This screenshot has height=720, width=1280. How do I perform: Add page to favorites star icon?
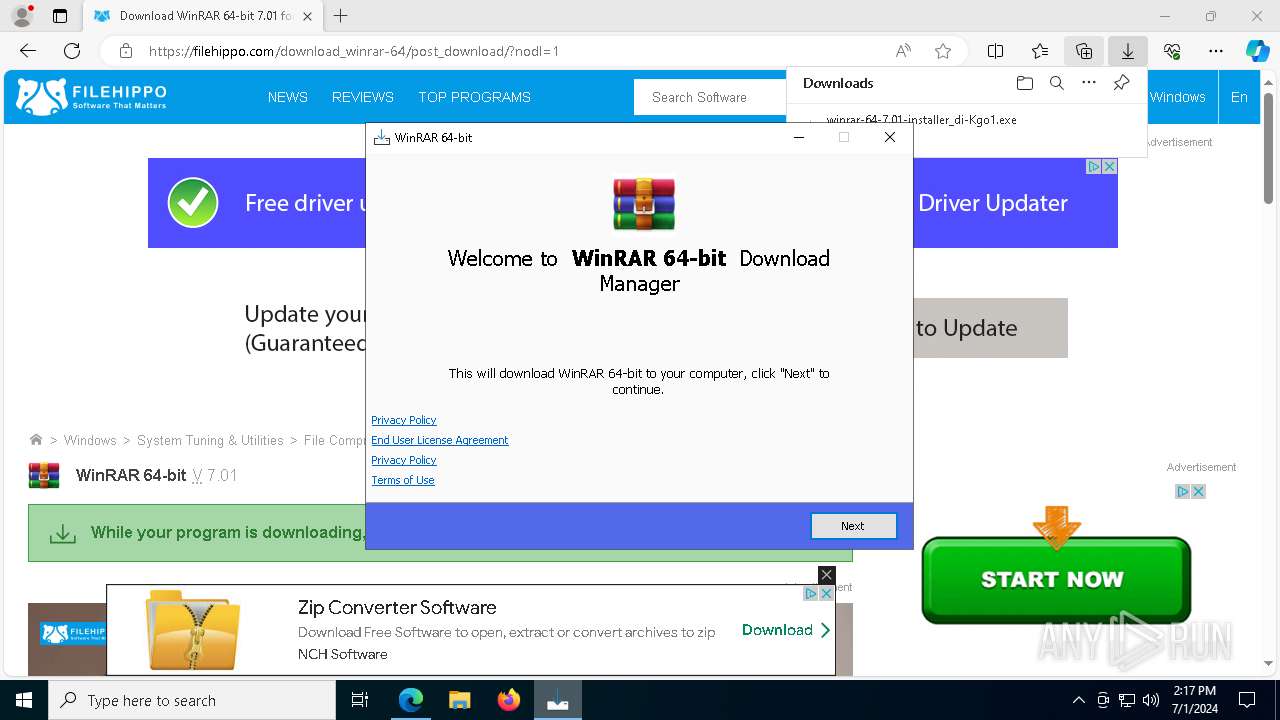coord(942,51)
